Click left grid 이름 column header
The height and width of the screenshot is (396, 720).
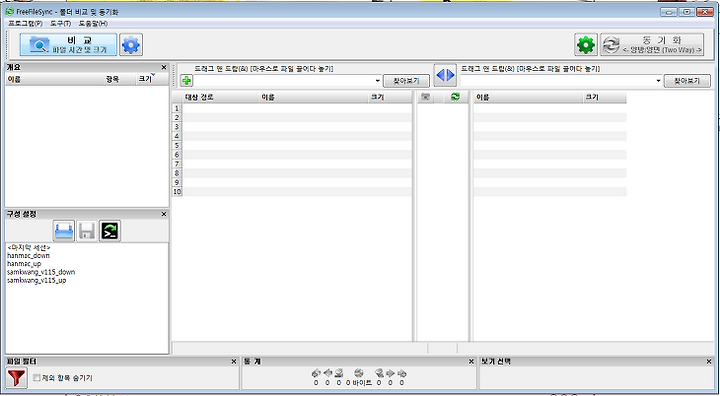tap(314, 97)
